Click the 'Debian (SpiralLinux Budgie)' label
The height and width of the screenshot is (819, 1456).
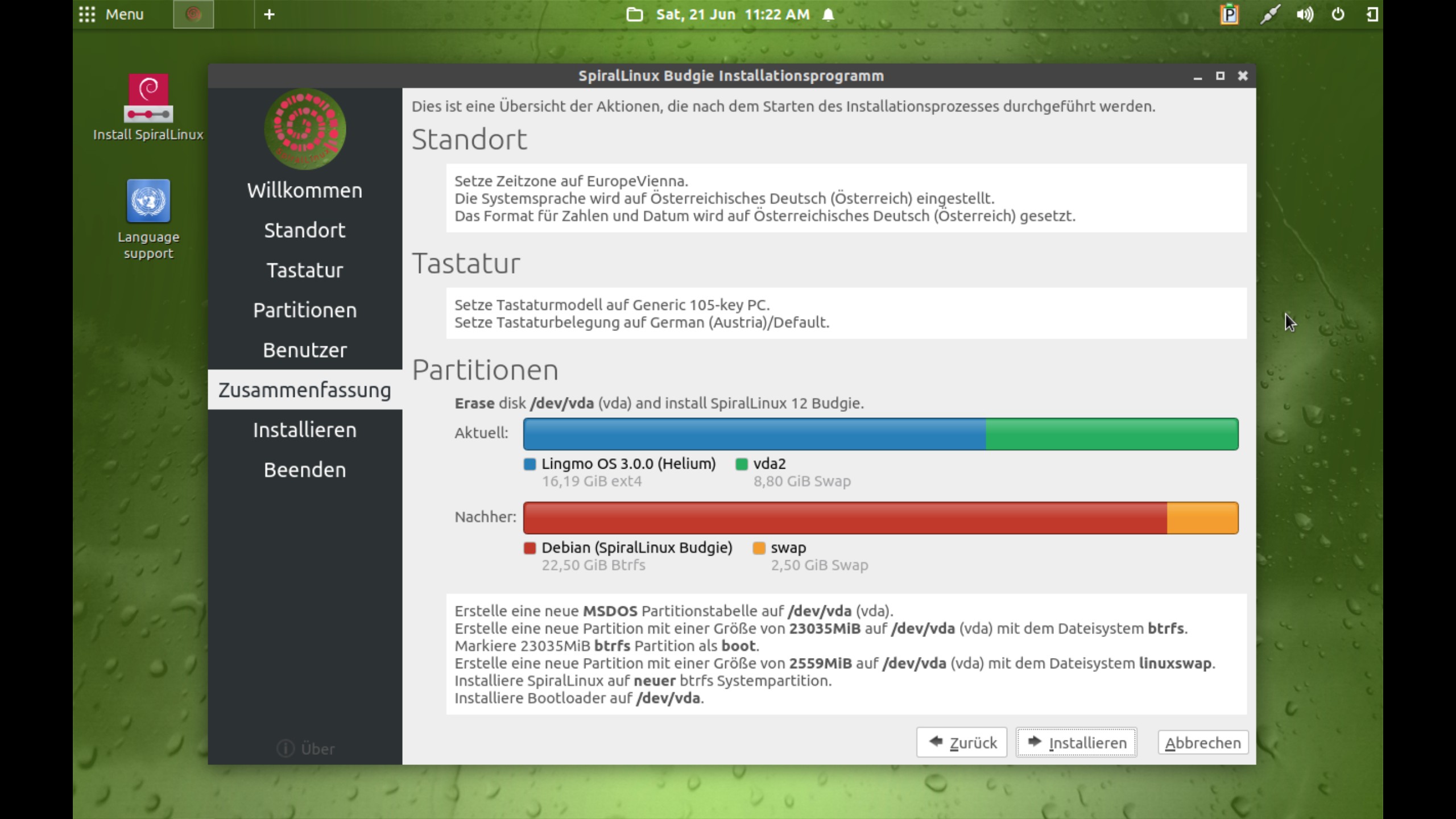point(637,548)
